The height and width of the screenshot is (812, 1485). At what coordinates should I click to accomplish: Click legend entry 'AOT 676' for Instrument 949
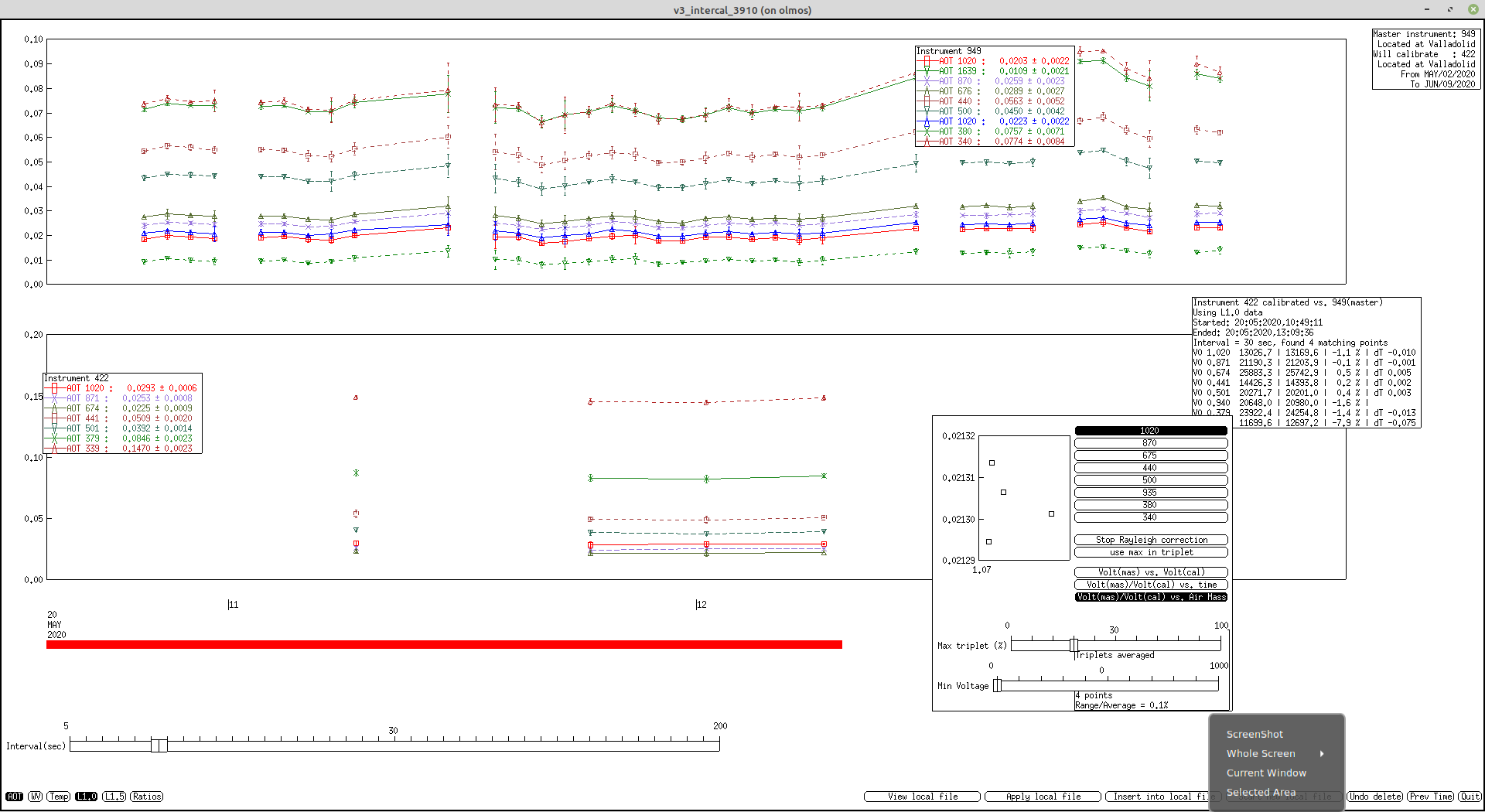click(993, 91)
